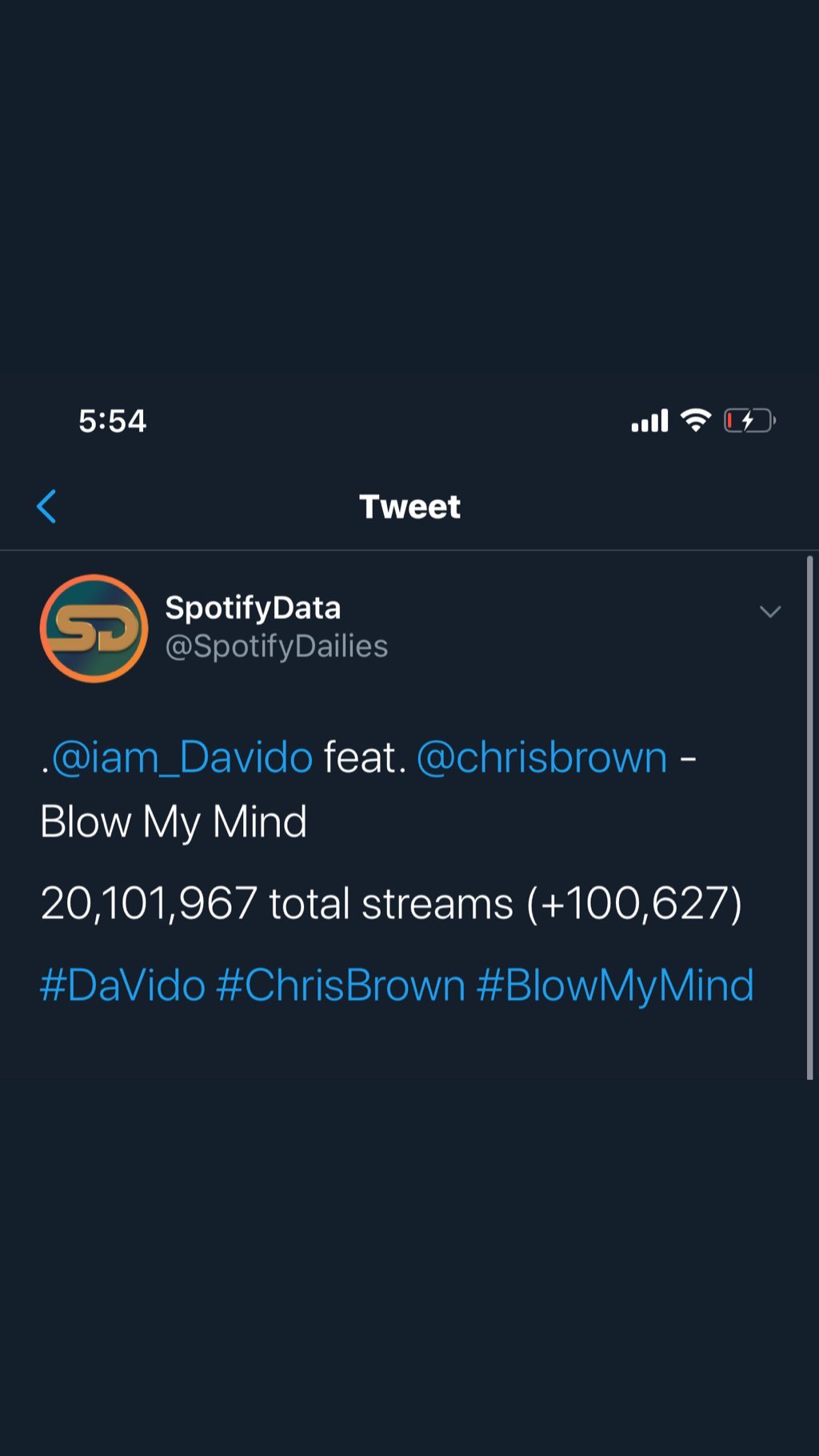Click the word "feat." in the tweet
819x1456 pixels.
(365, 758)
